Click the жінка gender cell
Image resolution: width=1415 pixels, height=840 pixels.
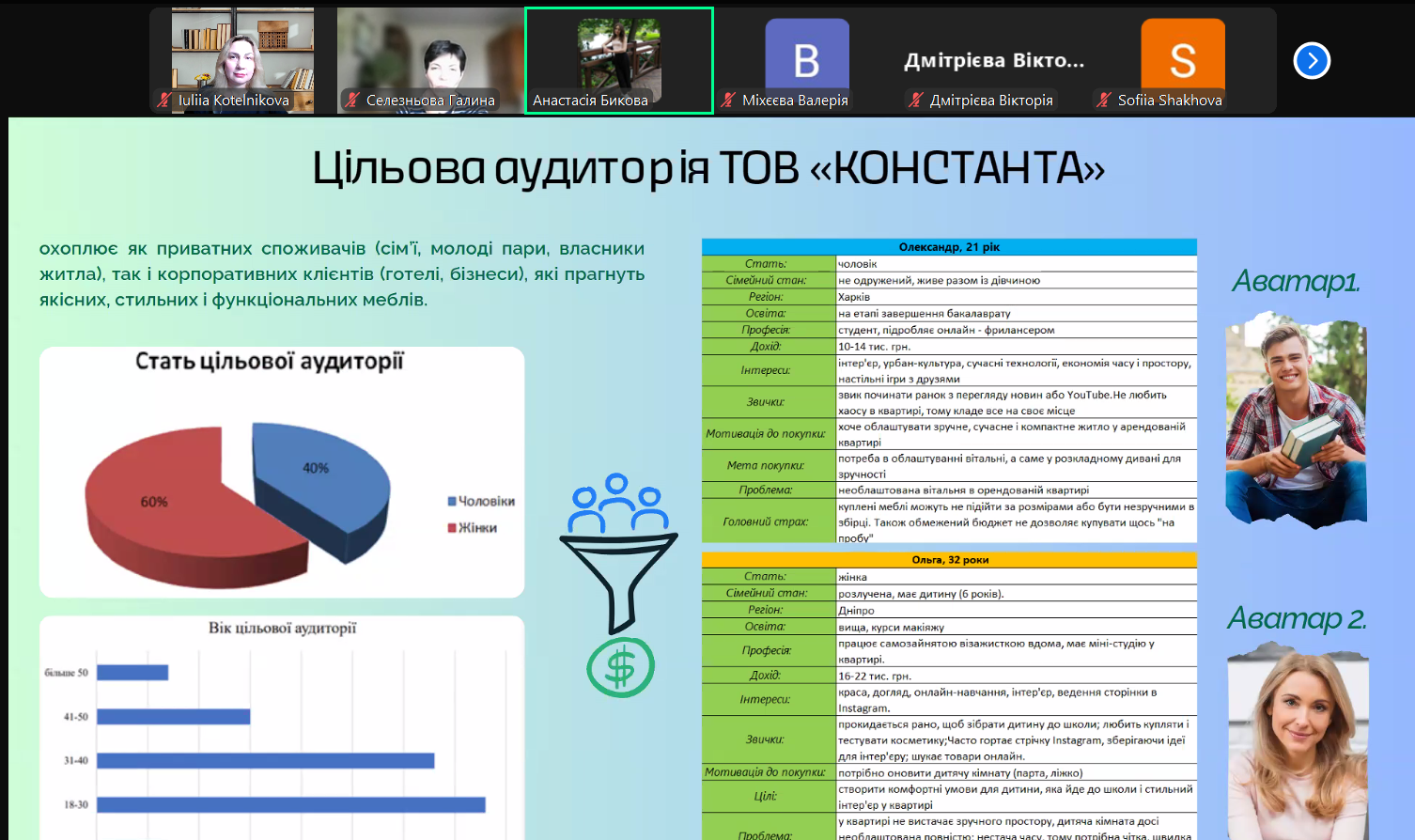tap(1017, 577)
